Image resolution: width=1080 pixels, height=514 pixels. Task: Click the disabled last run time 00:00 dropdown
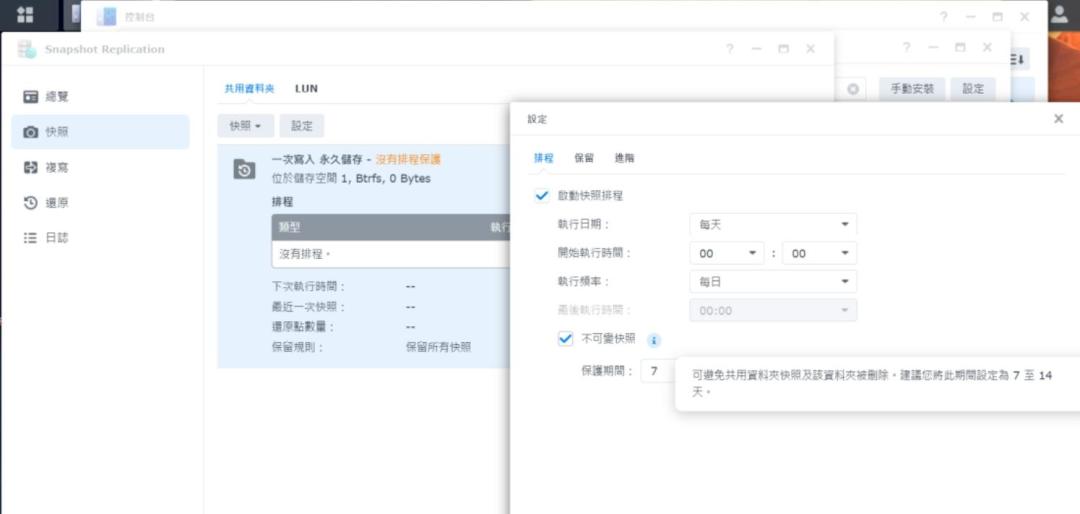(x=773, y=311)
